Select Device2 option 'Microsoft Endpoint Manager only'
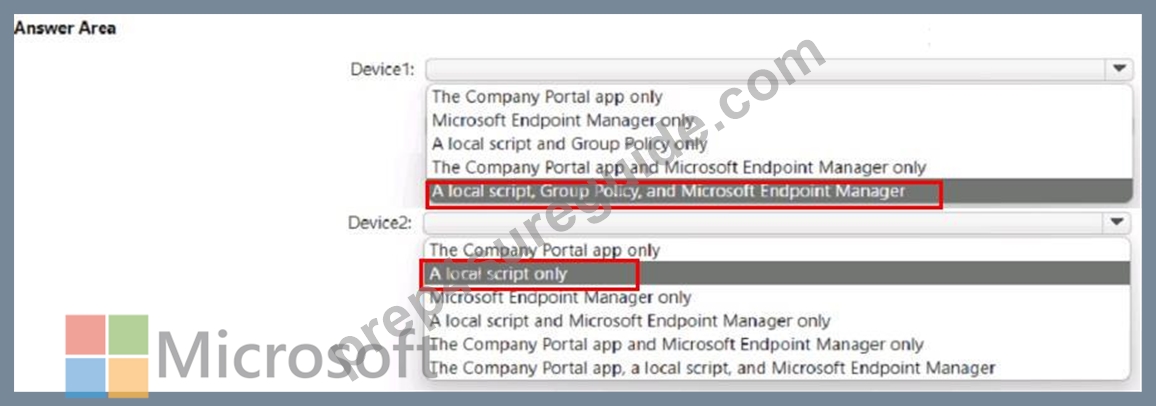 point(560,298)
